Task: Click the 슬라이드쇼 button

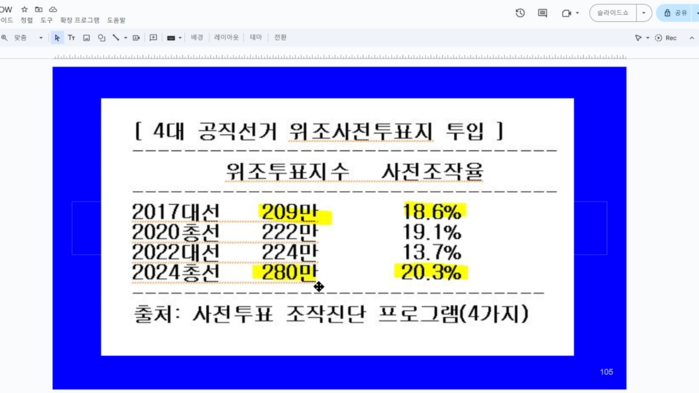Action: [x=613, y=13]
